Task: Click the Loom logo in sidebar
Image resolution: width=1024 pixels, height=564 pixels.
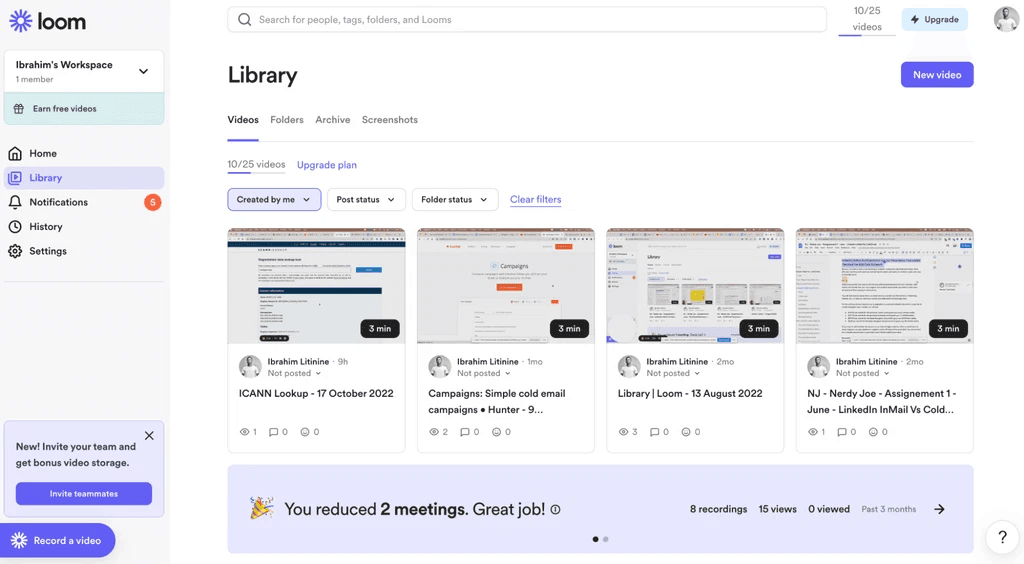Action: 47,21
